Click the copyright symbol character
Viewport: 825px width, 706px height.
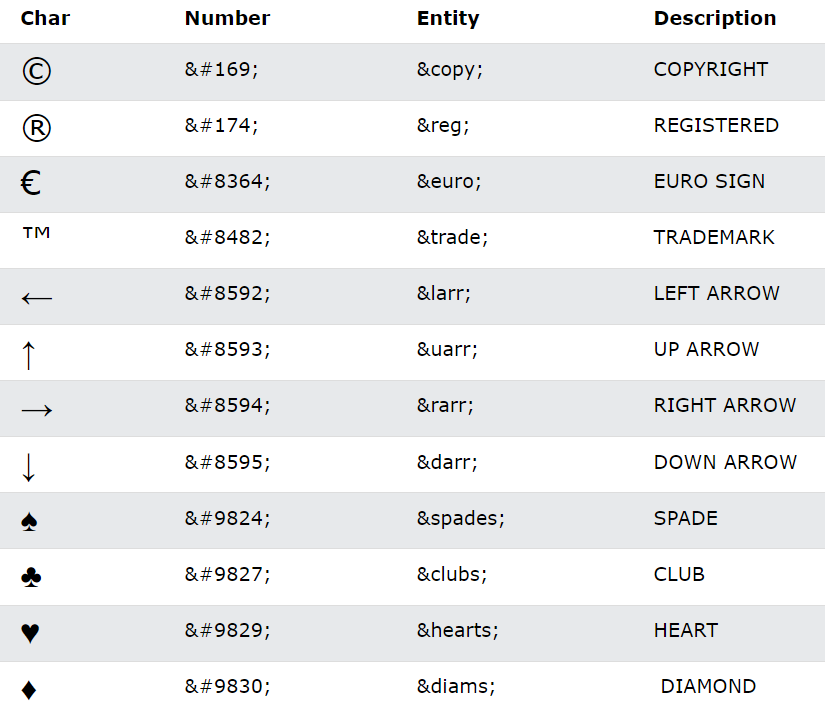[x=36, y=71]
